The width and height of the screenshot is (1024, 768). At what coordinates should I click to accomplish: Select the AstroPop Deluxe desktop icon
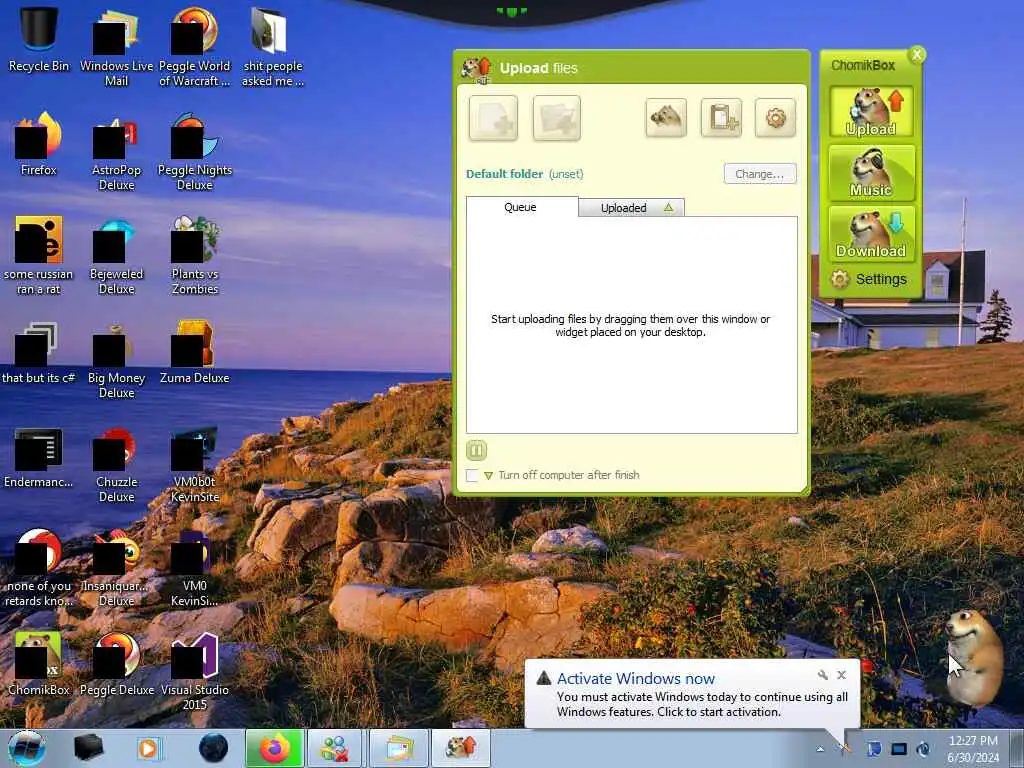pos(116,152)
